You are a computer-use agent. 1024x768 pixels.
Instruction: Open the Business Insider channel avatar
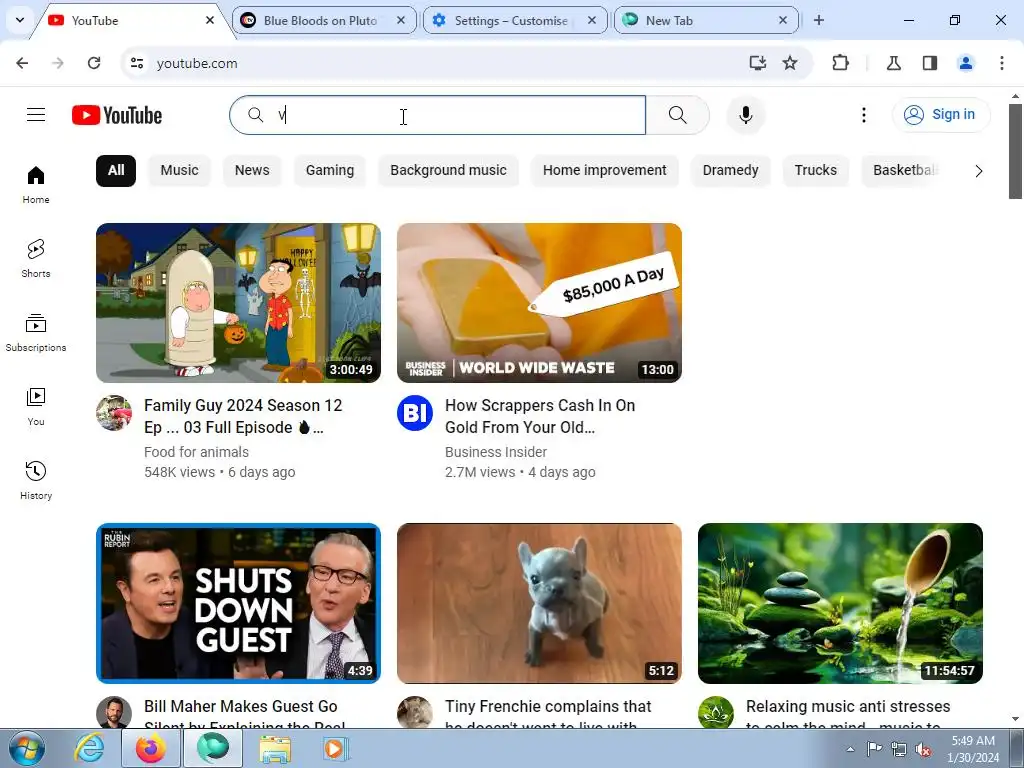click(x=415, y=413)
